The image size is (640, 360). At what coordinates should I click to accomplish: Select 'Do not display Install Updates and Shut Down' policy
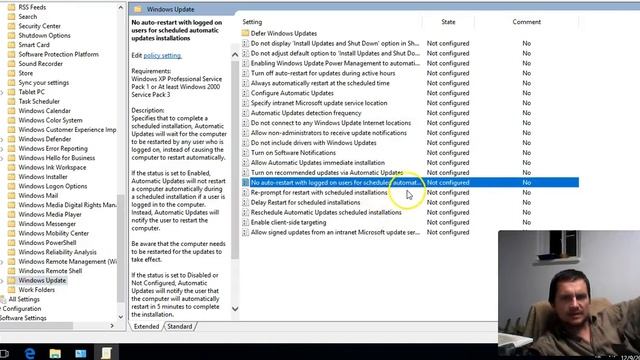335,43
